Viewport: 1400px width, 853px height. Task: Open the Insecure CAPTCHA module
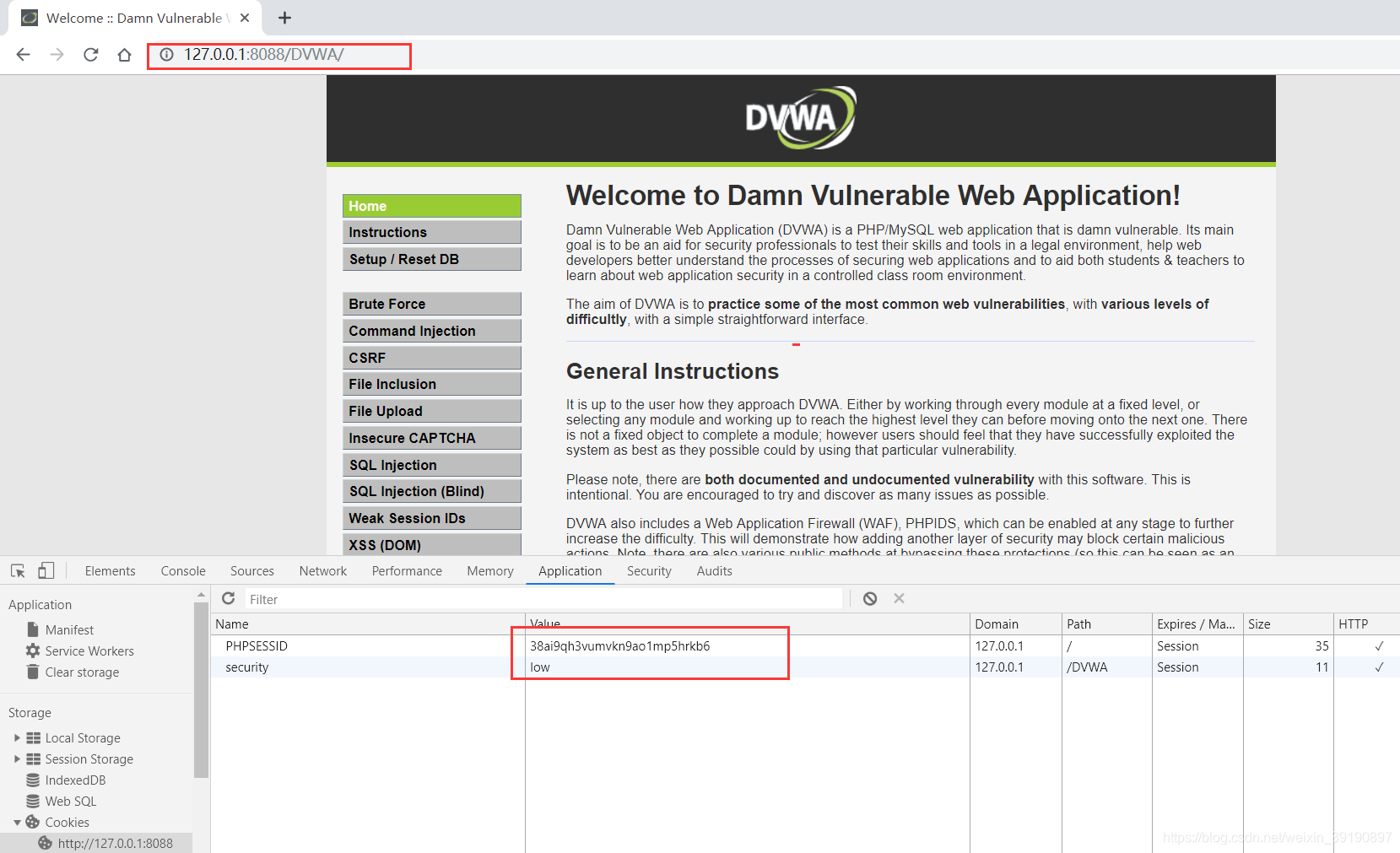pos(432,438)
